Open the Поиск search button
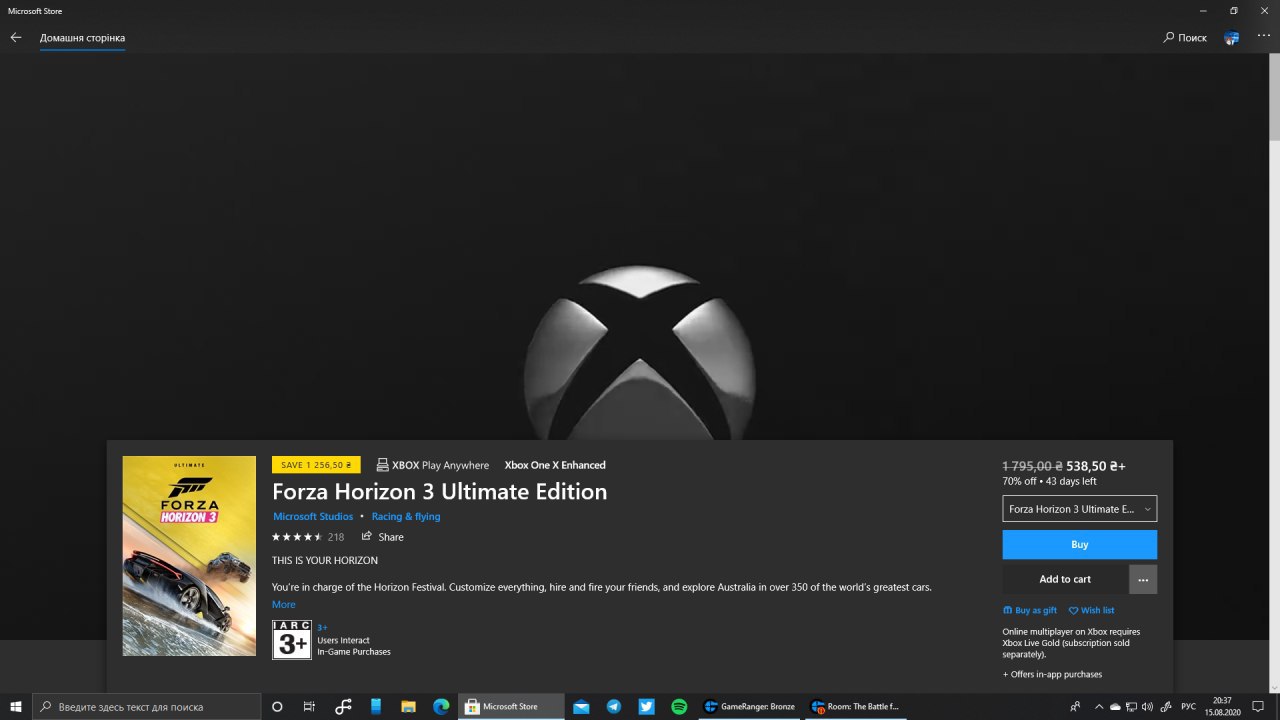The height and width of the screenshot is (720, 1280). (x=1185, y=37)
